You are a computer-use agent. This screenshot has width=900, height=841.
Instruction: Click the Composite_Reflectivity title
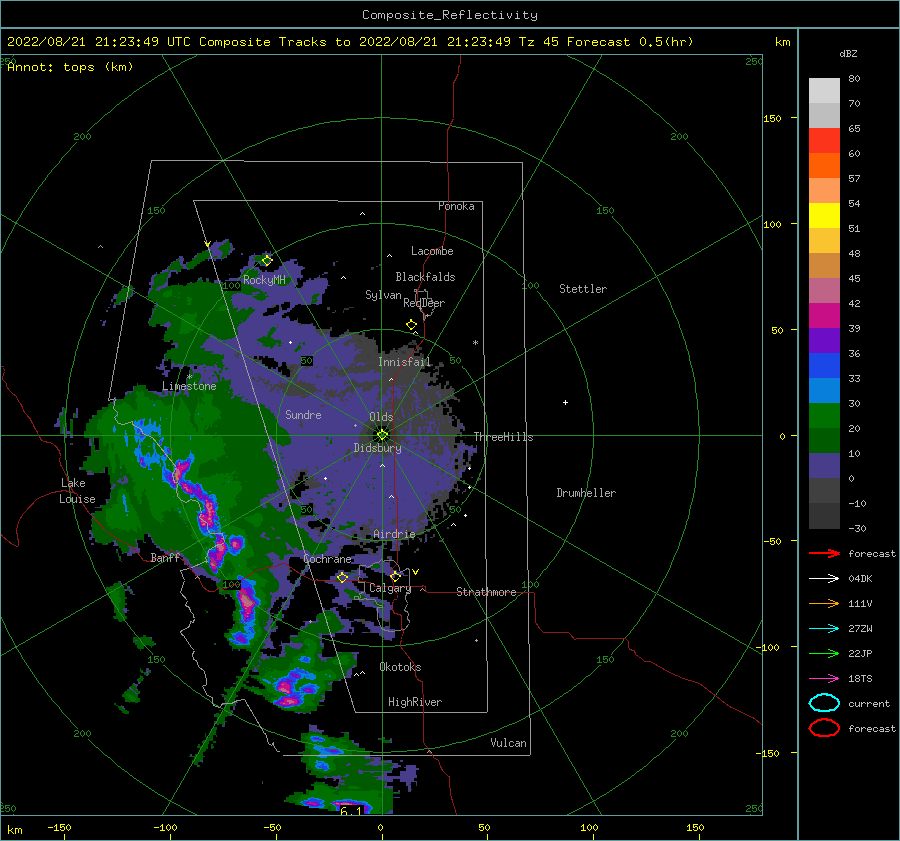tap(450, 15)
